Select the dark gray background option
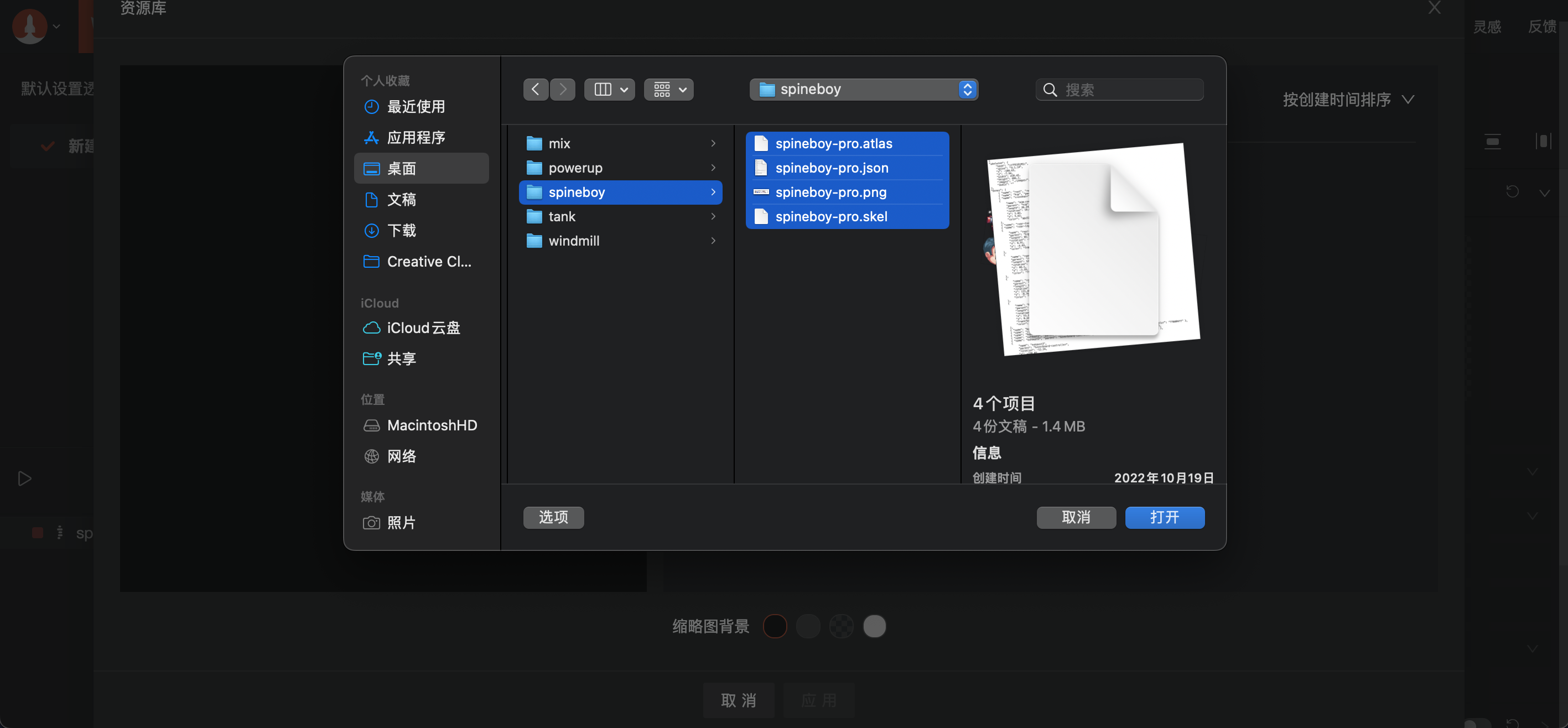Image resolution: width=1568 pixels, height=728 pixels. [x=808, y=626]
